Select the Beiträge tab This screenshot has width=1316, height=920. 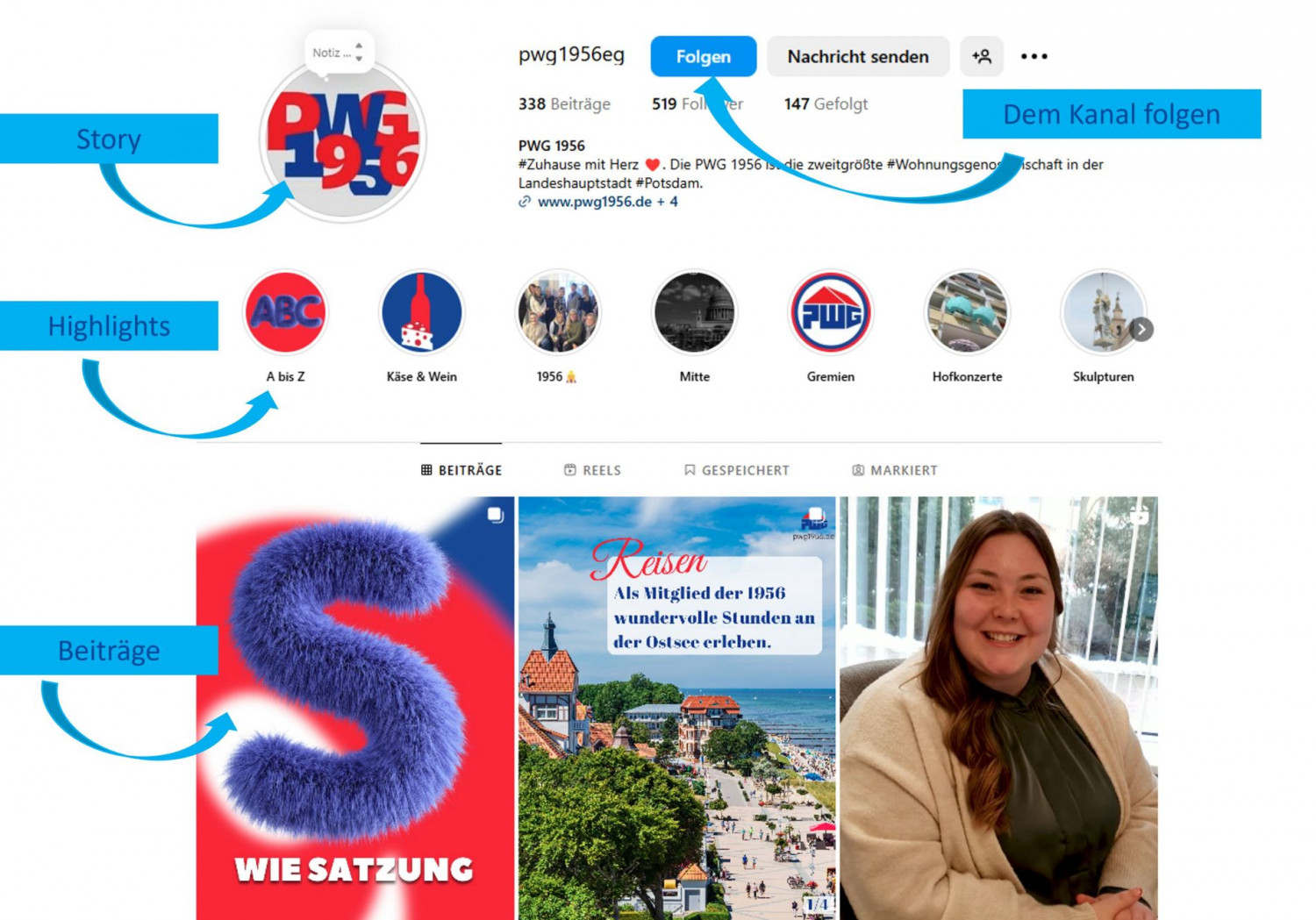point(461,470)
